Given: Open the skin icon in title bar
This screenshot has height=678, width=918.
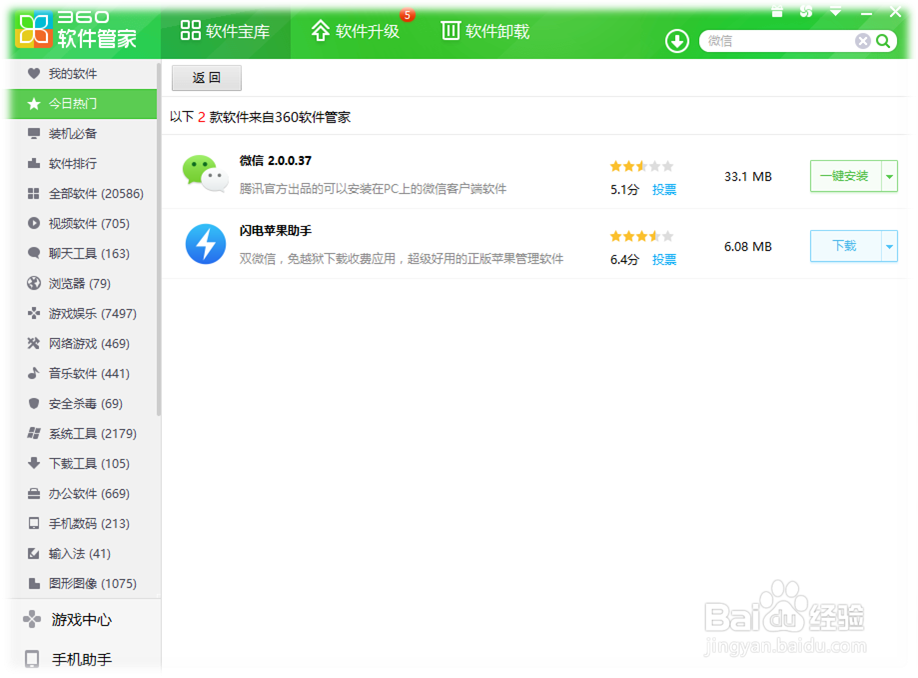Looking at the screenshot, I should [x=806, y=11].
